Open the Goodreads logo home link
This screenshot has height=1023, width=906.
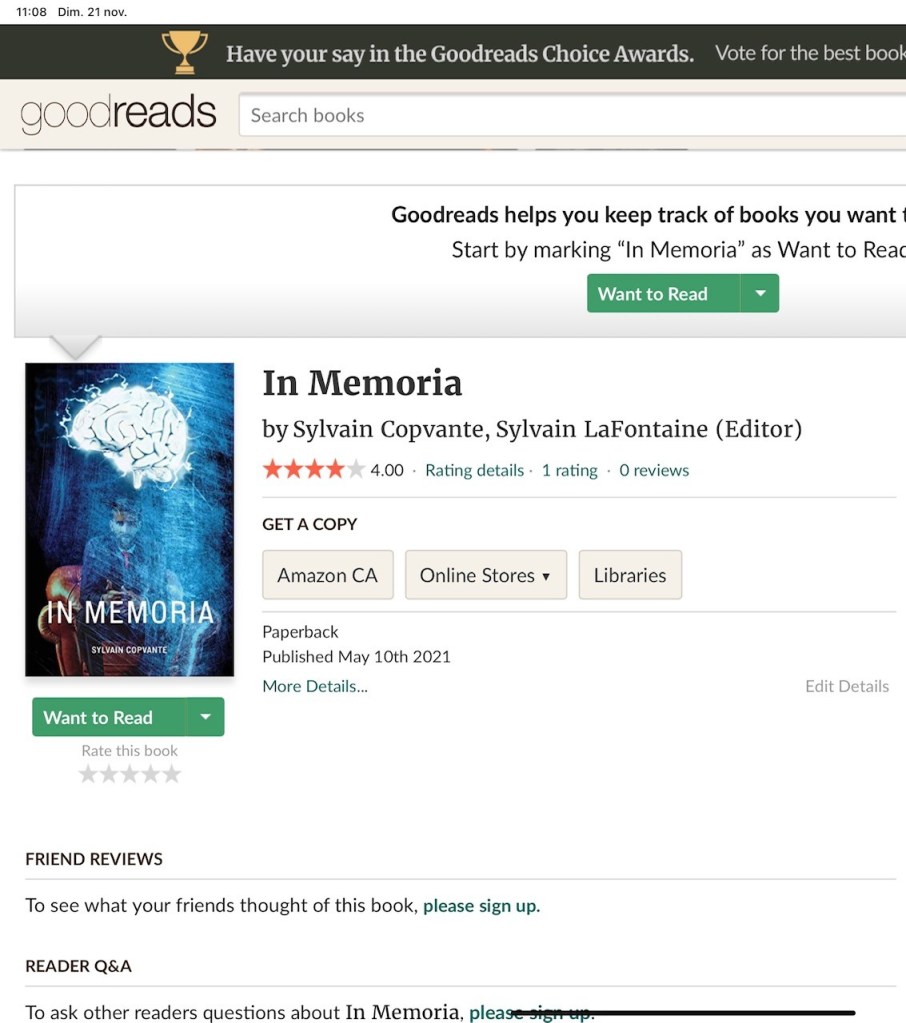[118, 113]
